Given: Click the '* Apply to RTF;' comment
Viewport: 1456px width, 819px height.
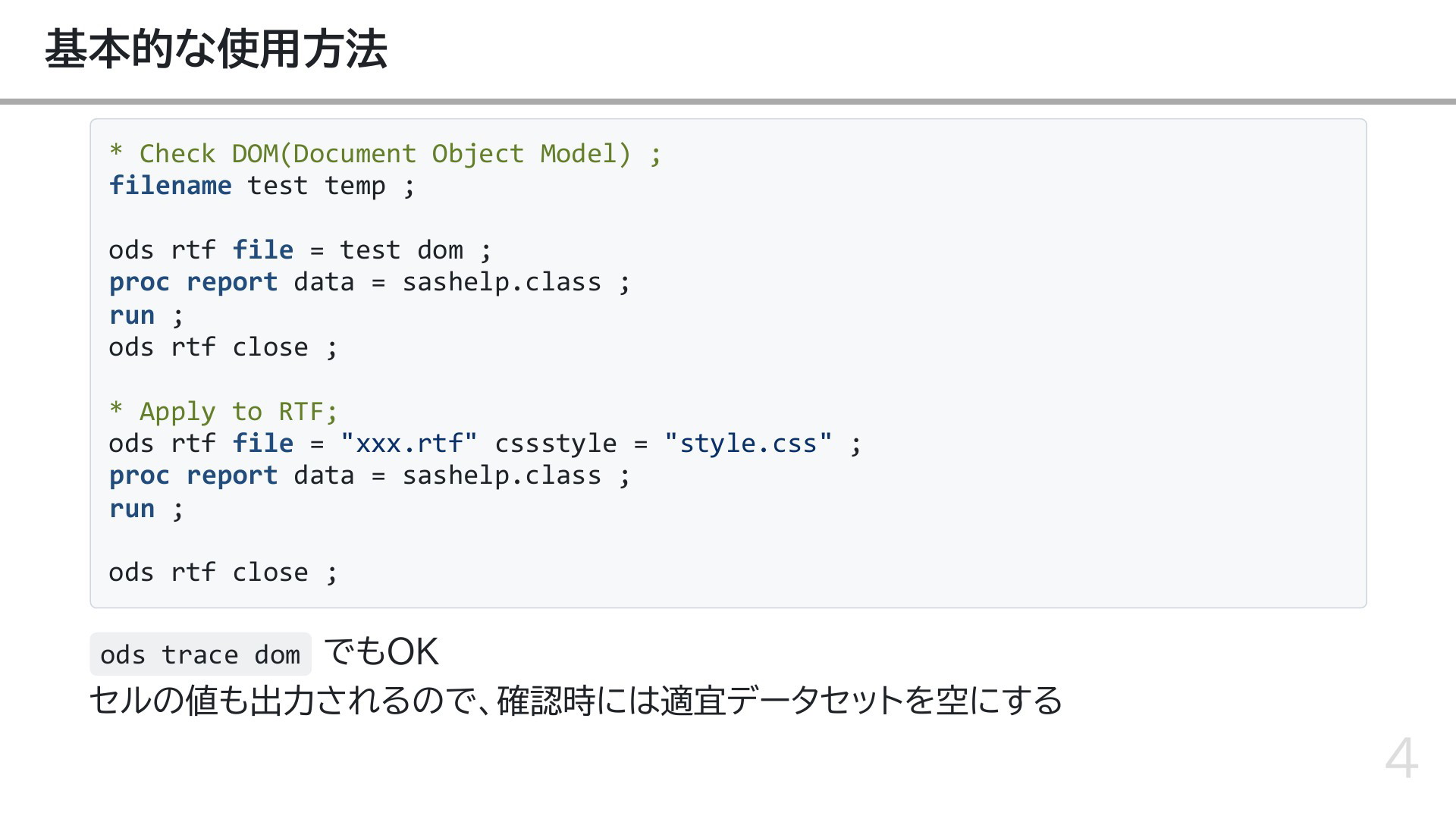Looking at the screenshot, I should click(x=223, y=412).
